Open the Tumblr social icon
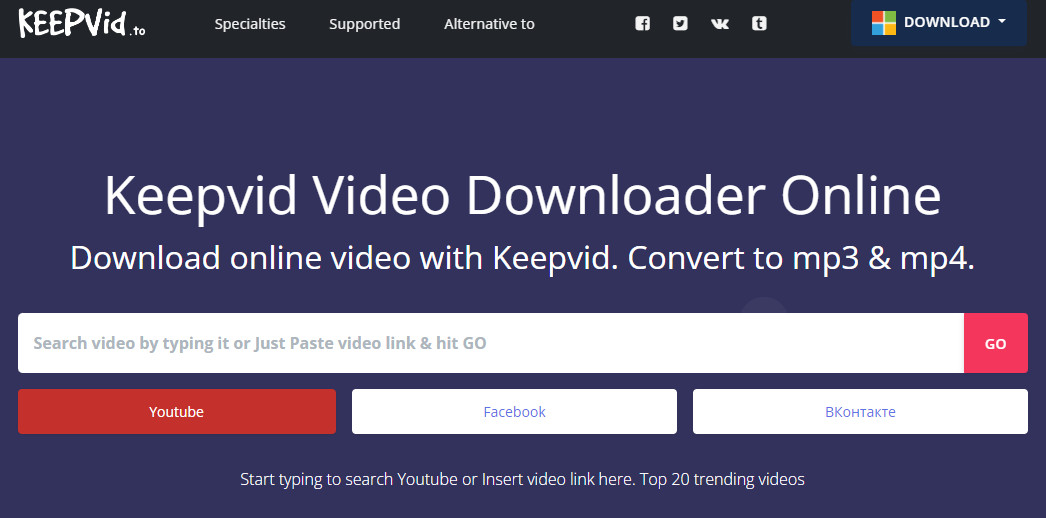Viewport: 1046px width, 518px height. tap(759, 24)
